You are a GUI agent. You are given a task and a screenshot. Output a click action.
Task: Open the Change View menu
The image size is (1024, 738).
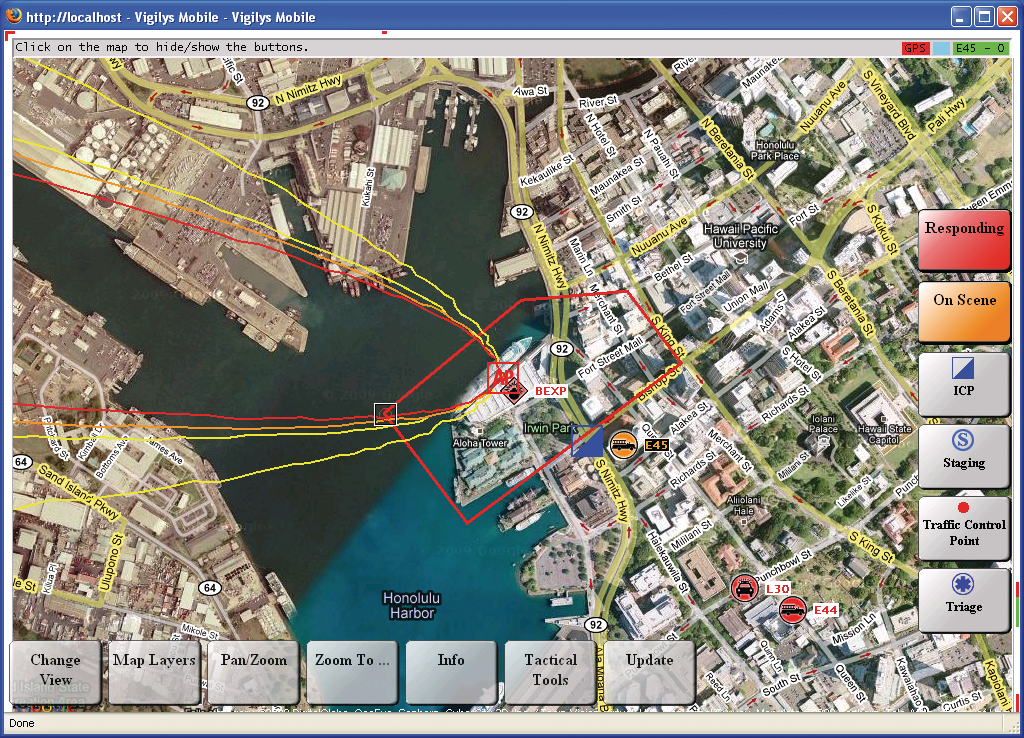(x=55, y=671)
